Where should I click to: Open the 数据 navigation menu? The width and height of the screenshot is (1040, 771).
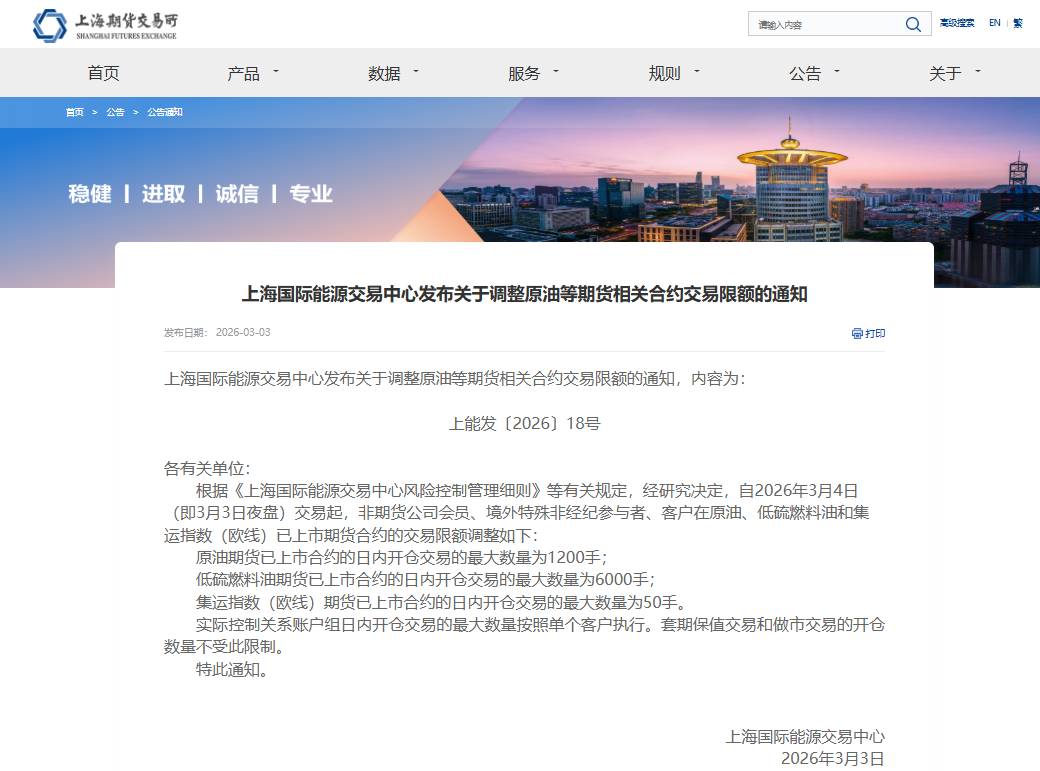(x=384, y=73)
